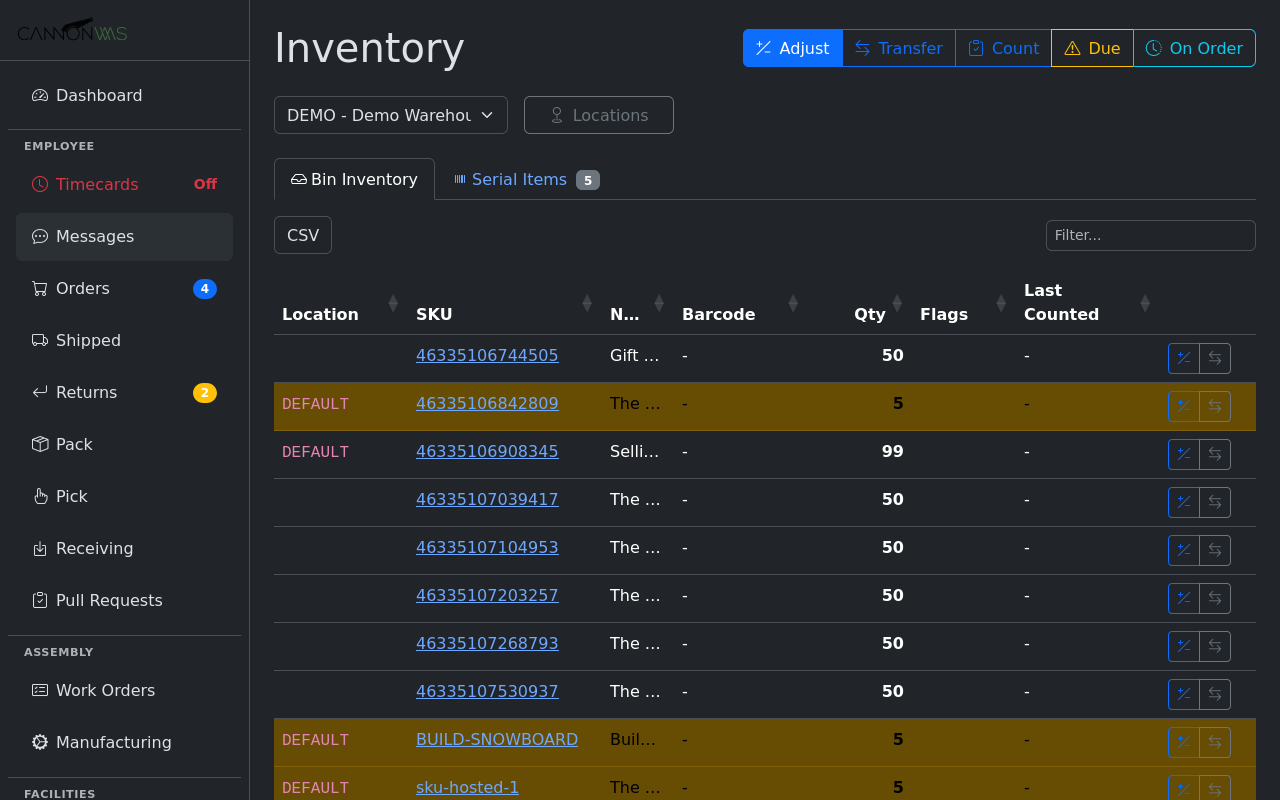This screenshot has width=1280, height=800.
Task: Click the Manufacturing gear icon
Action: 39,742
